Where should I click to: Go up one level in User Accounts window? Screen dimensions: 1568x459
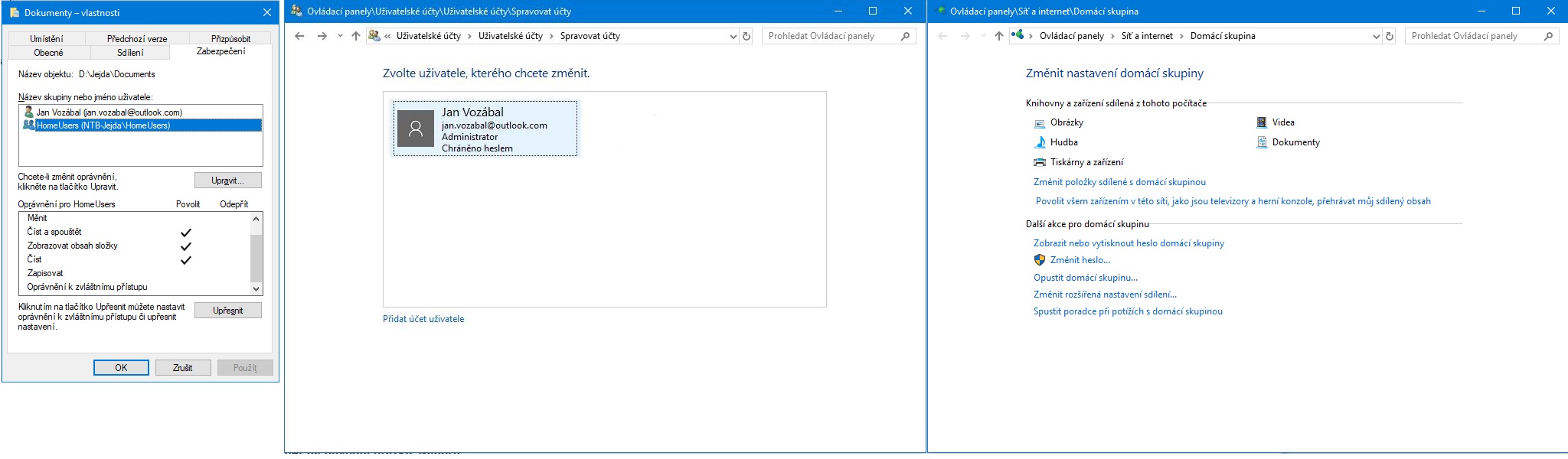point(356,36)
